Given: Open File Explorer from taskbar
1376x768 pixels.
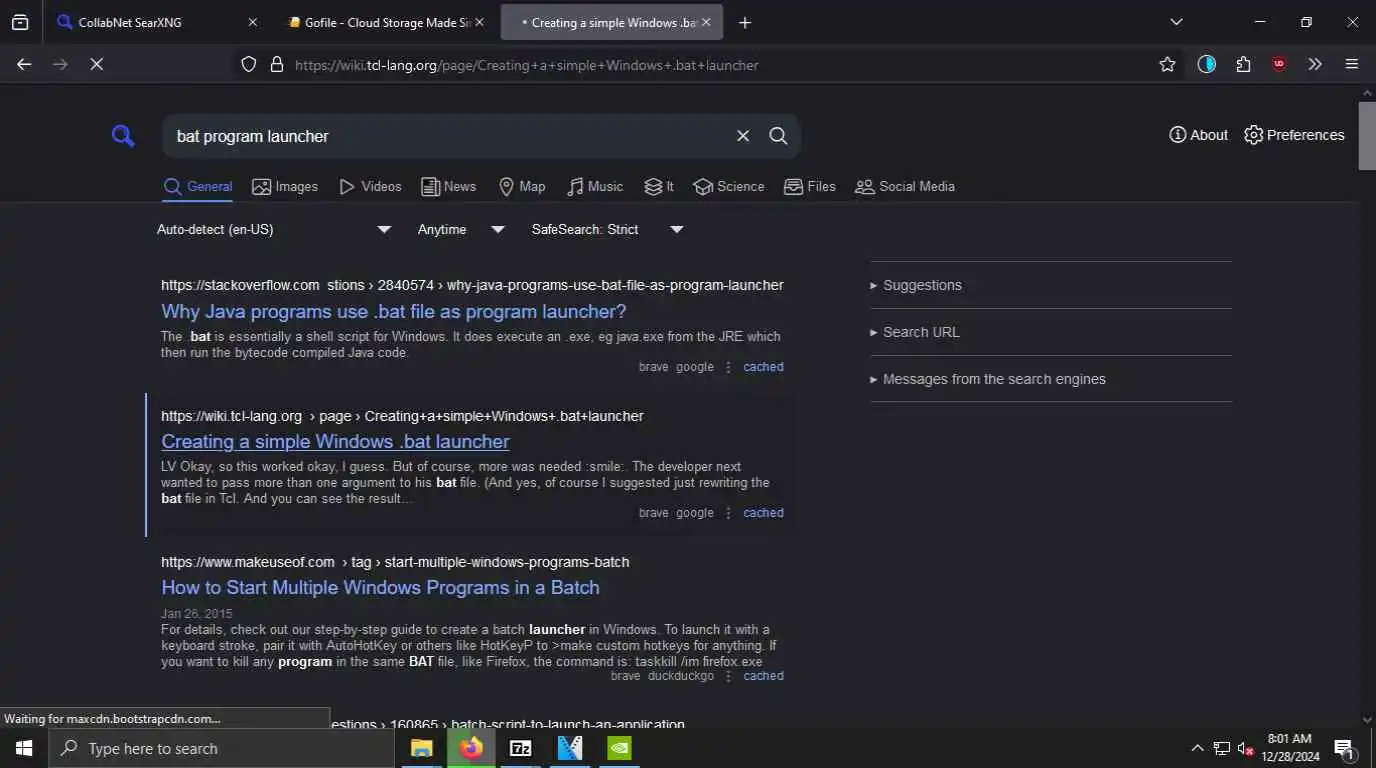Looking at the screenshot, I should pos(422,748).
